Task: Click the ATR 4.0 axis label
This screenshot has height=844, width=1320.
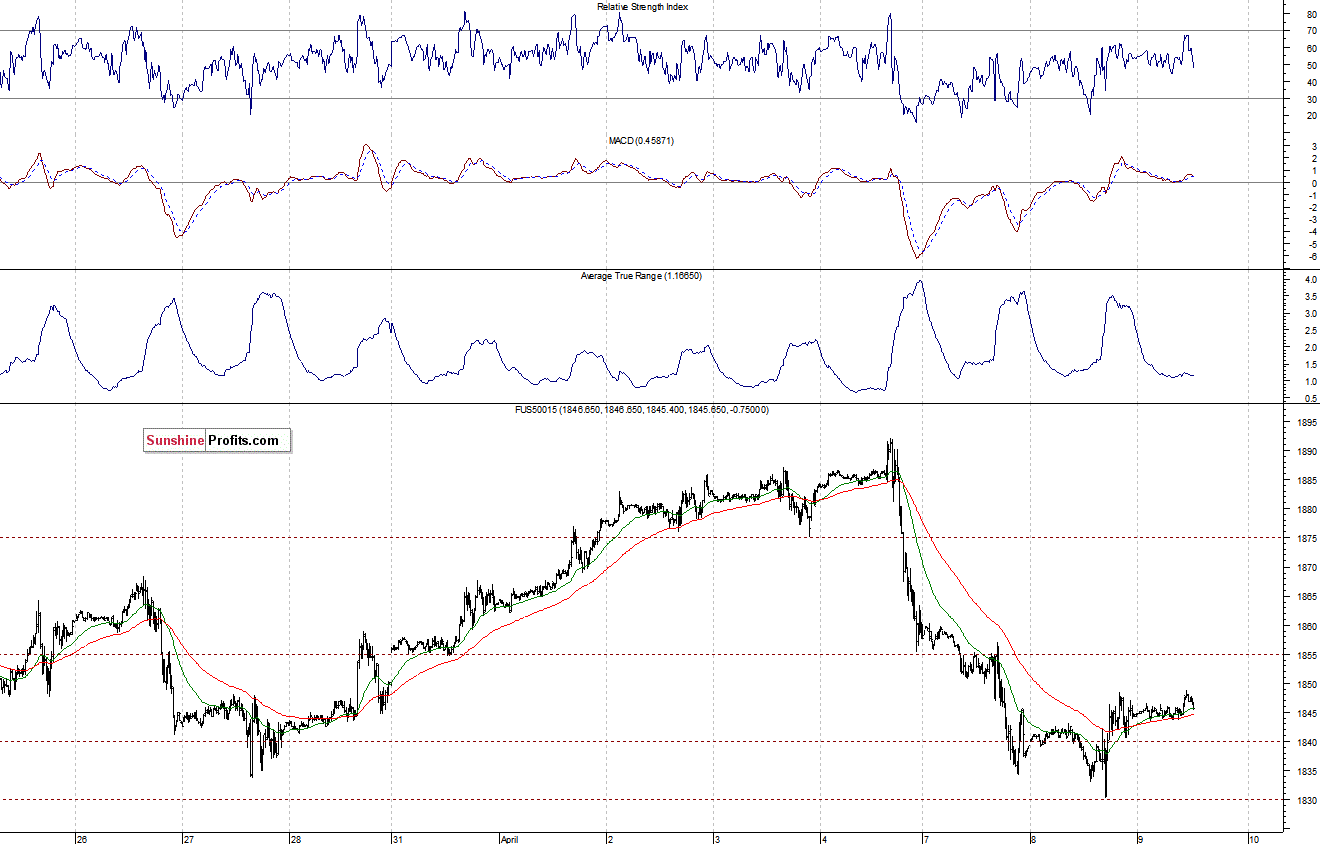Action: [1310, 280]
